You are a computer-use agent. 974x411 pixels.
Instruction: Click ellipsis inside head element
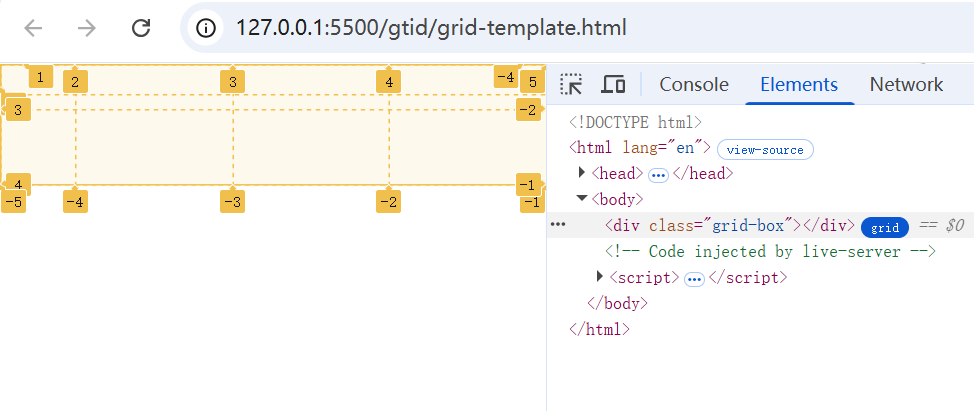point(658,176)
